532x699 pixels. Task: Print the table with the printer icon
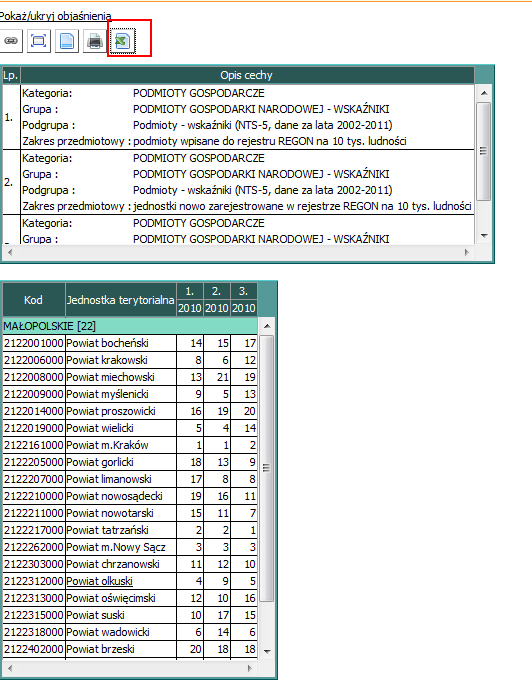tap(95, 41)
